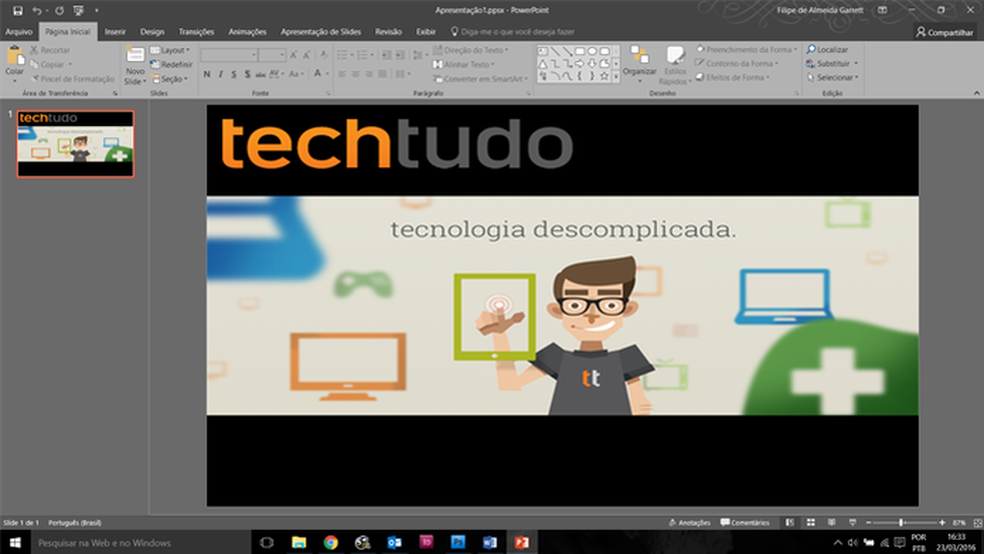Image resolution: width=984 pixels, height=554 pixels.
Task: Expand the shapes gallery with More arrow
Action: [616, 76]
